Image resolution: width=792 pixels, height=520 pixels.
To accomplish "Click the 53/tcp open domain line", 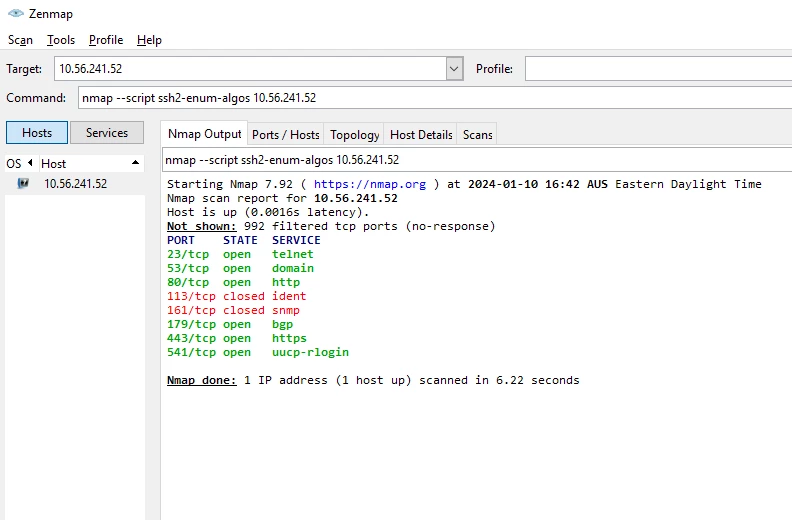I will (240, 268).
